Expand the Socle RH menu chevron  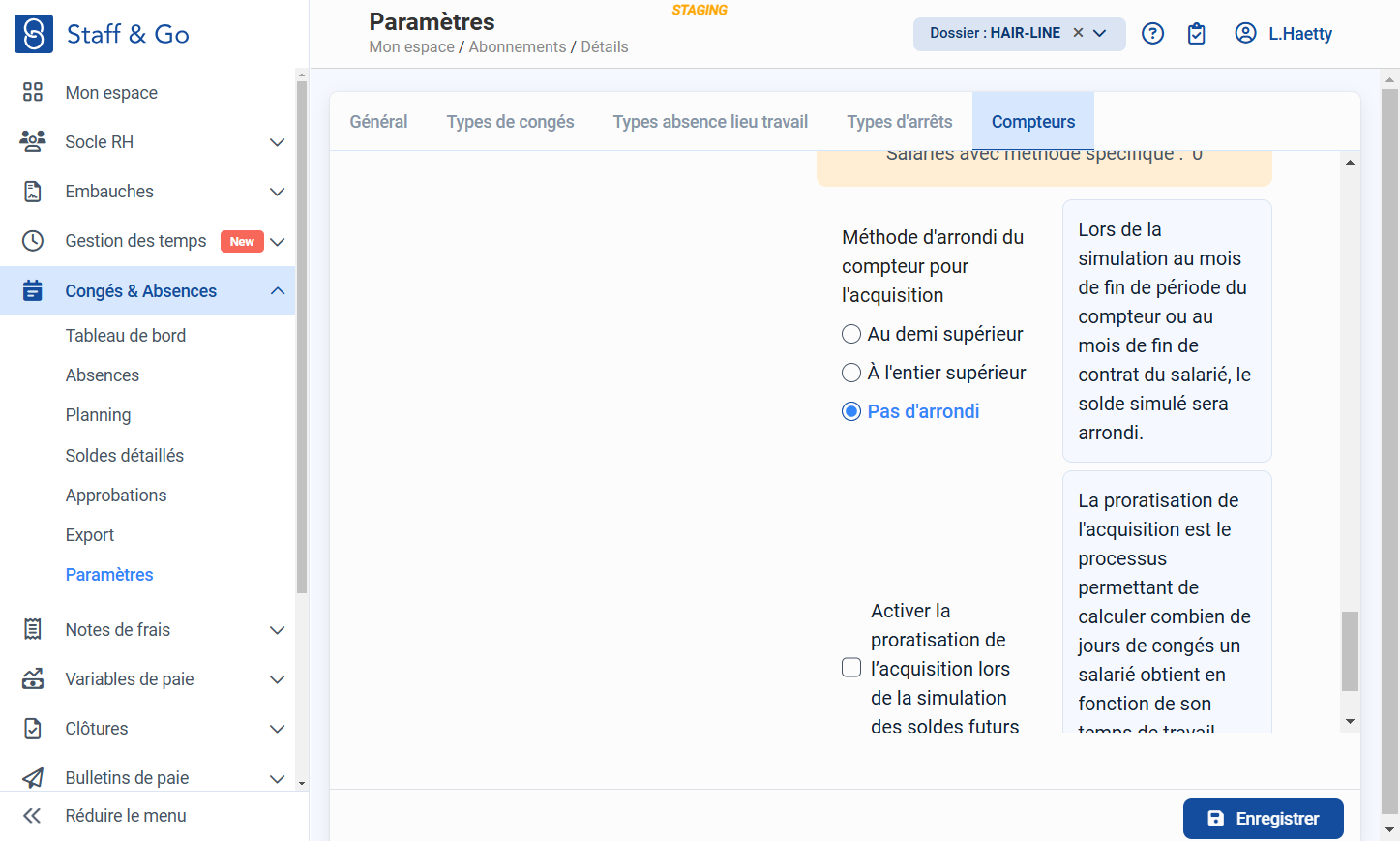click(277, 142)
